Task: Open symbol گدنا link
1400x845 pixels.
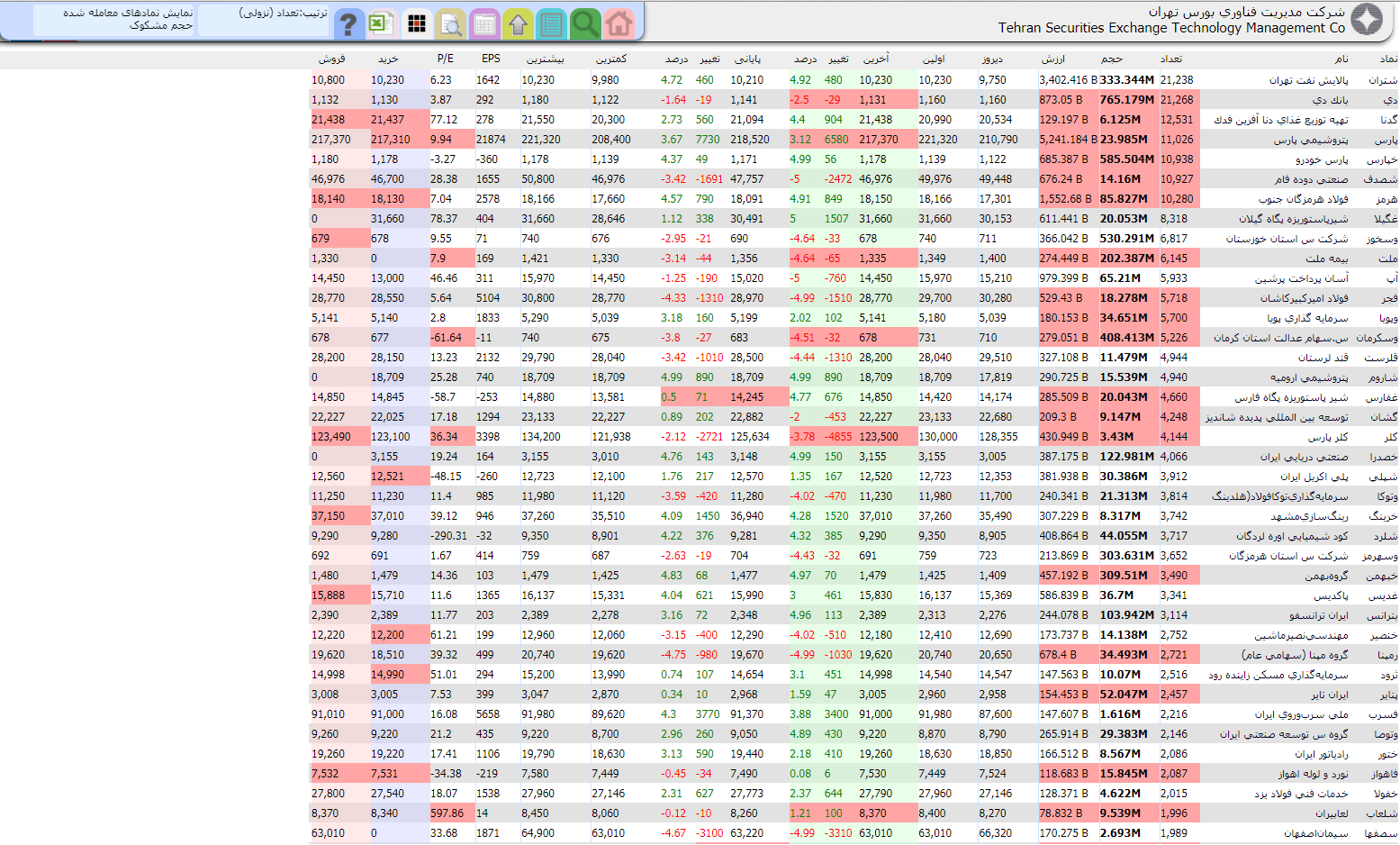Action: pos(1388,120)
